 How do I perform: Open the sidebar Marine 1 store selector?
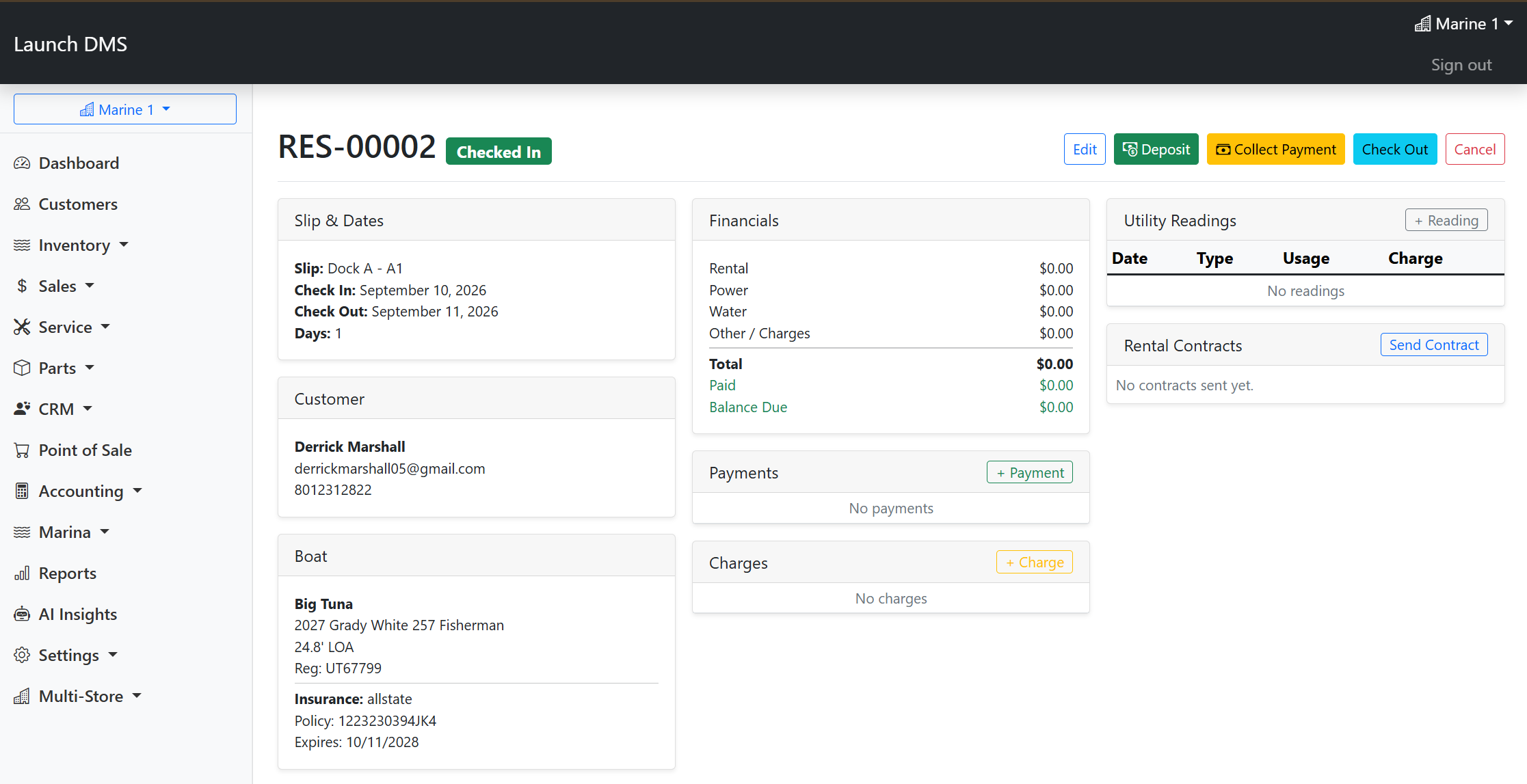pos(125,109)
